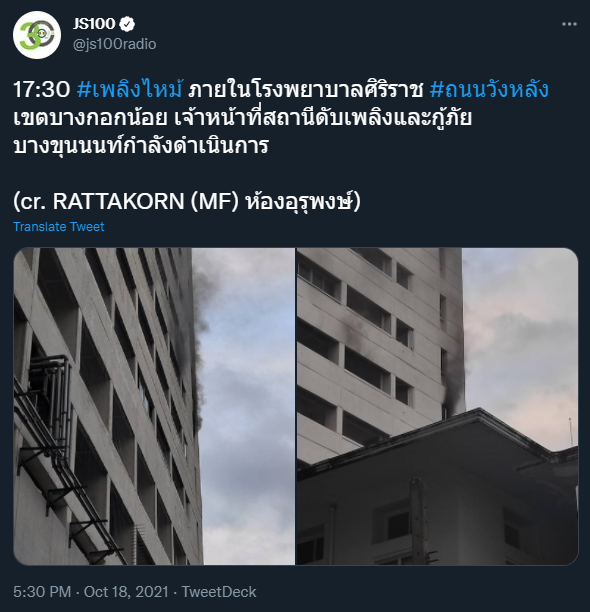590x612 pixels.
Task: Open the left photo of smoking building
Action: coord(154,406)
